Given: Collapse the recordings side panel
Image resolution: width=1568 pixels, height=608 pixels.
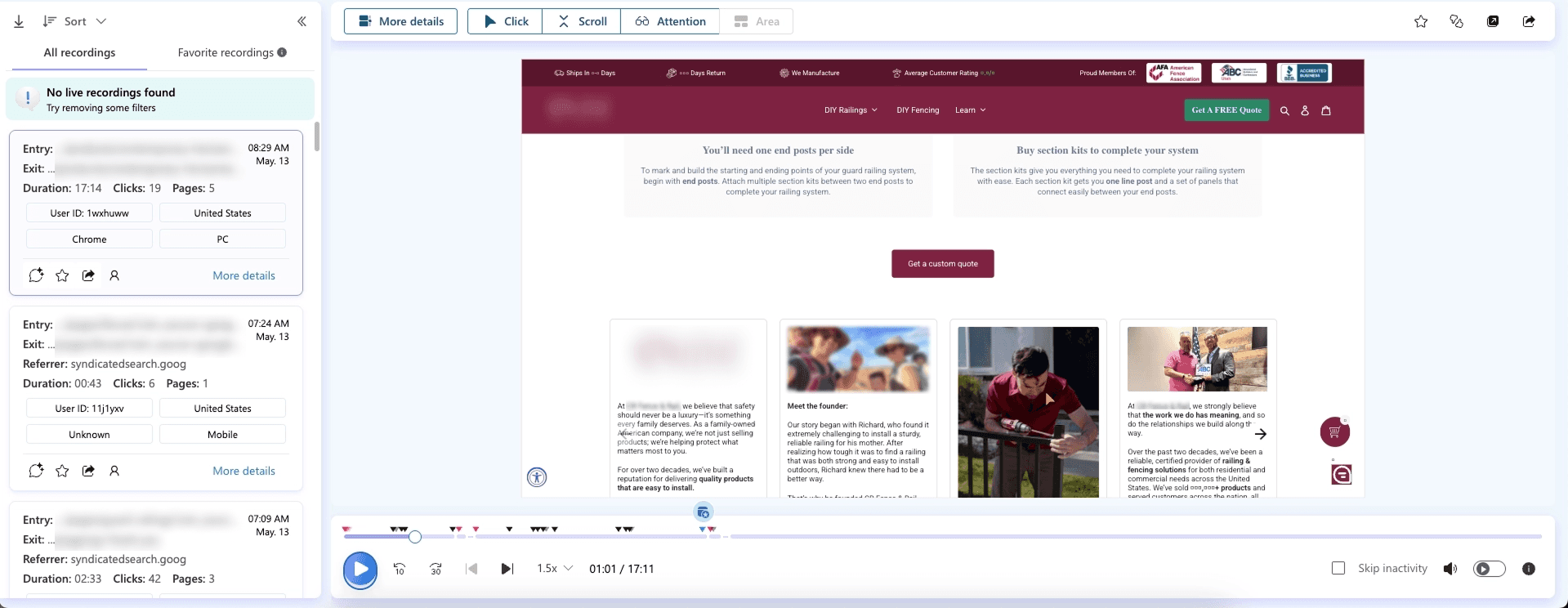Looking at the screenshot, I should (302, 21).
